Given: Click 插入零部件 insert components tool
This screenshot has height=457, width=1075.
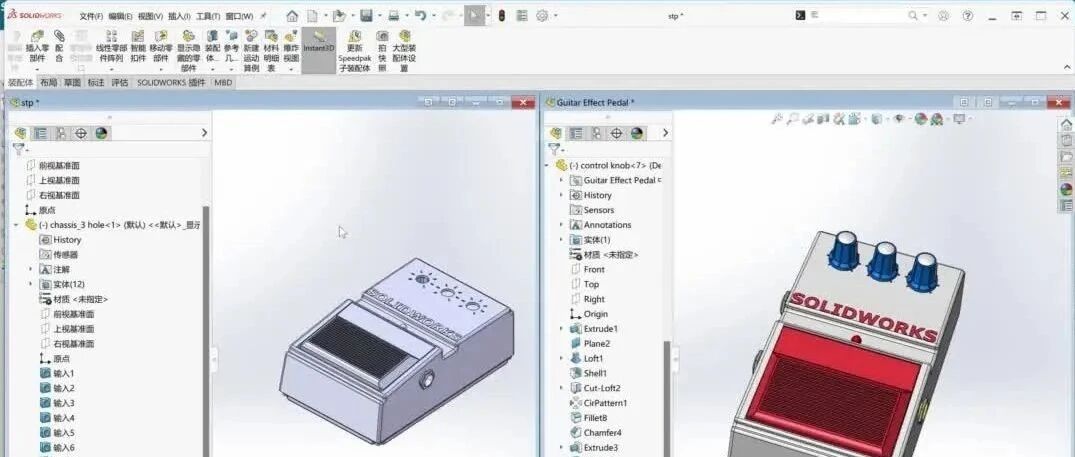Looking at the screenshot, I should point(37,49).
